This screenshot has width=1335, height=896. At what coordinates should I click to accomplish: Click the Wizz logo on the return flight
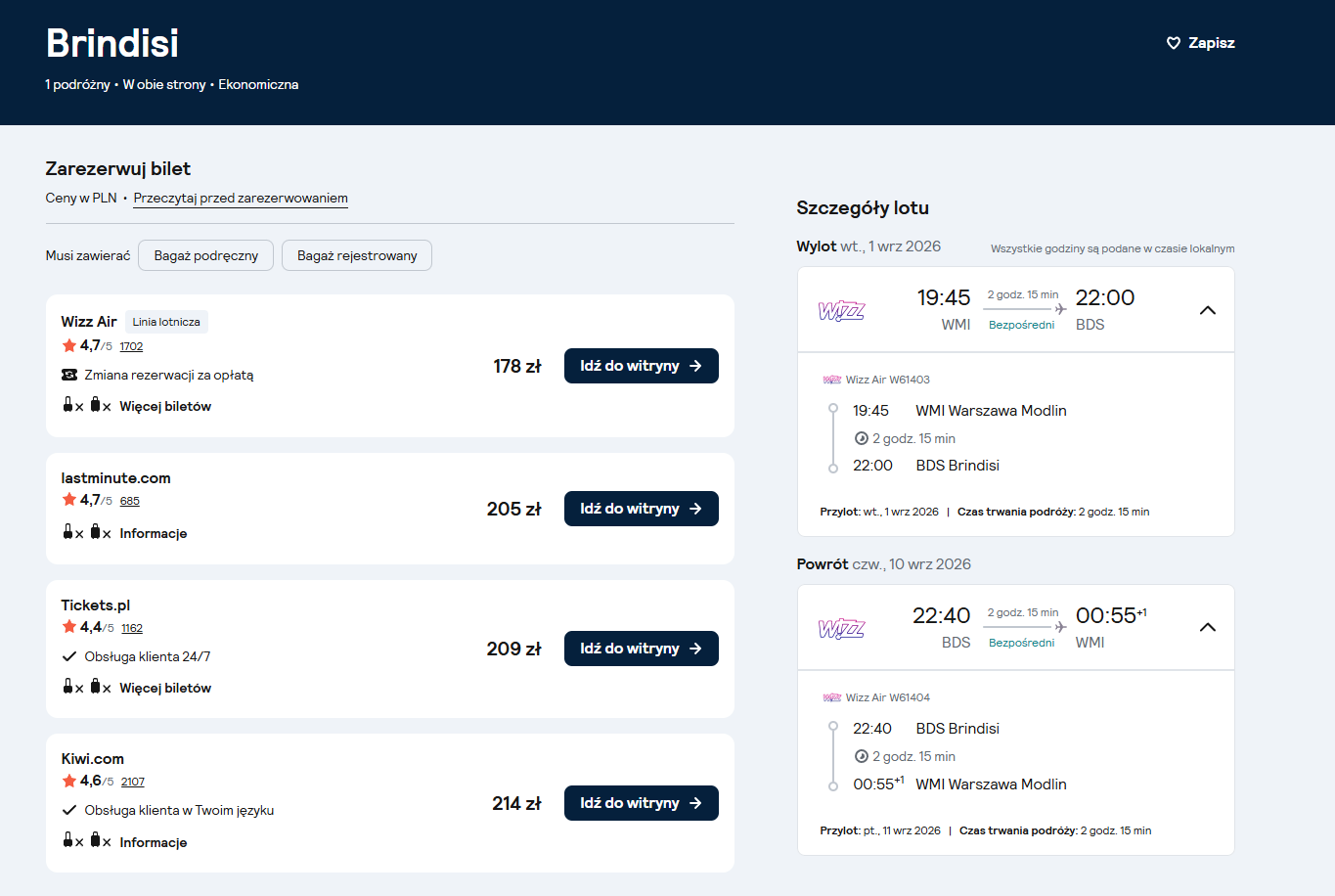coord(841,628)
